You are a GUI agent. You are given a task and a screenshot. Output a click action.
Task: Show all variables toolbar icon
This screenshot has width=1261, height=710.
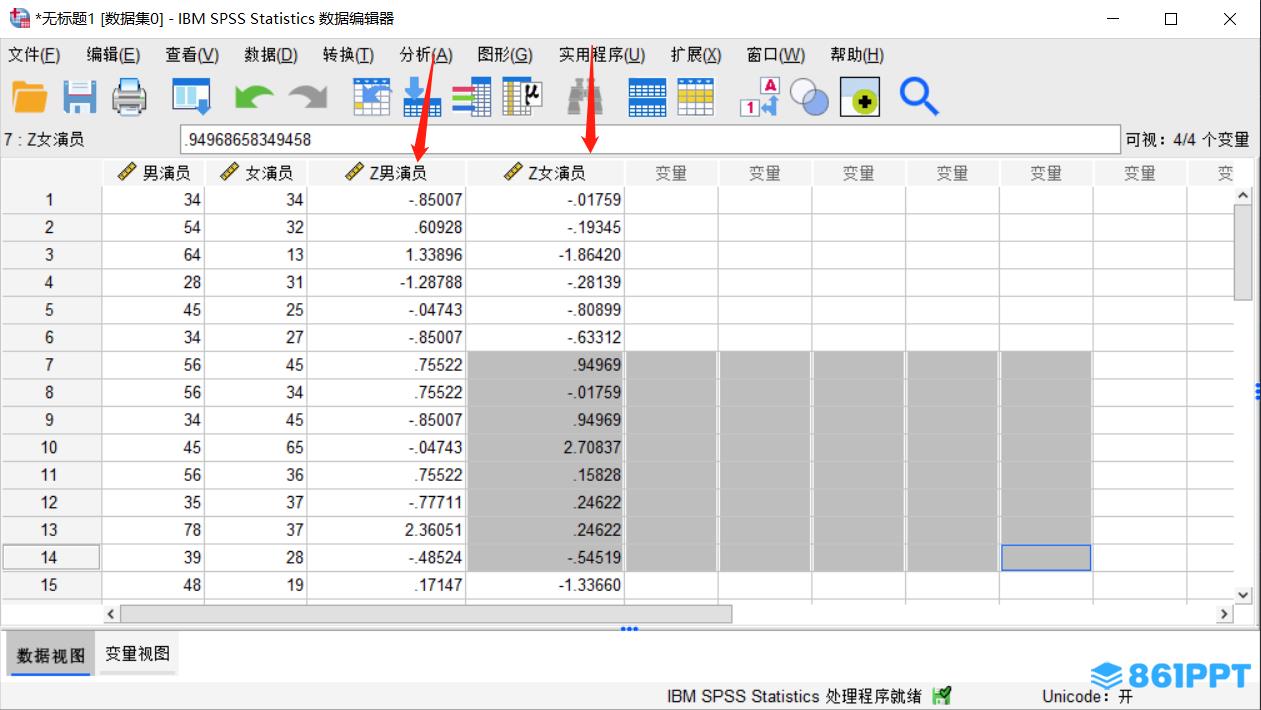(x=860, y=97)
